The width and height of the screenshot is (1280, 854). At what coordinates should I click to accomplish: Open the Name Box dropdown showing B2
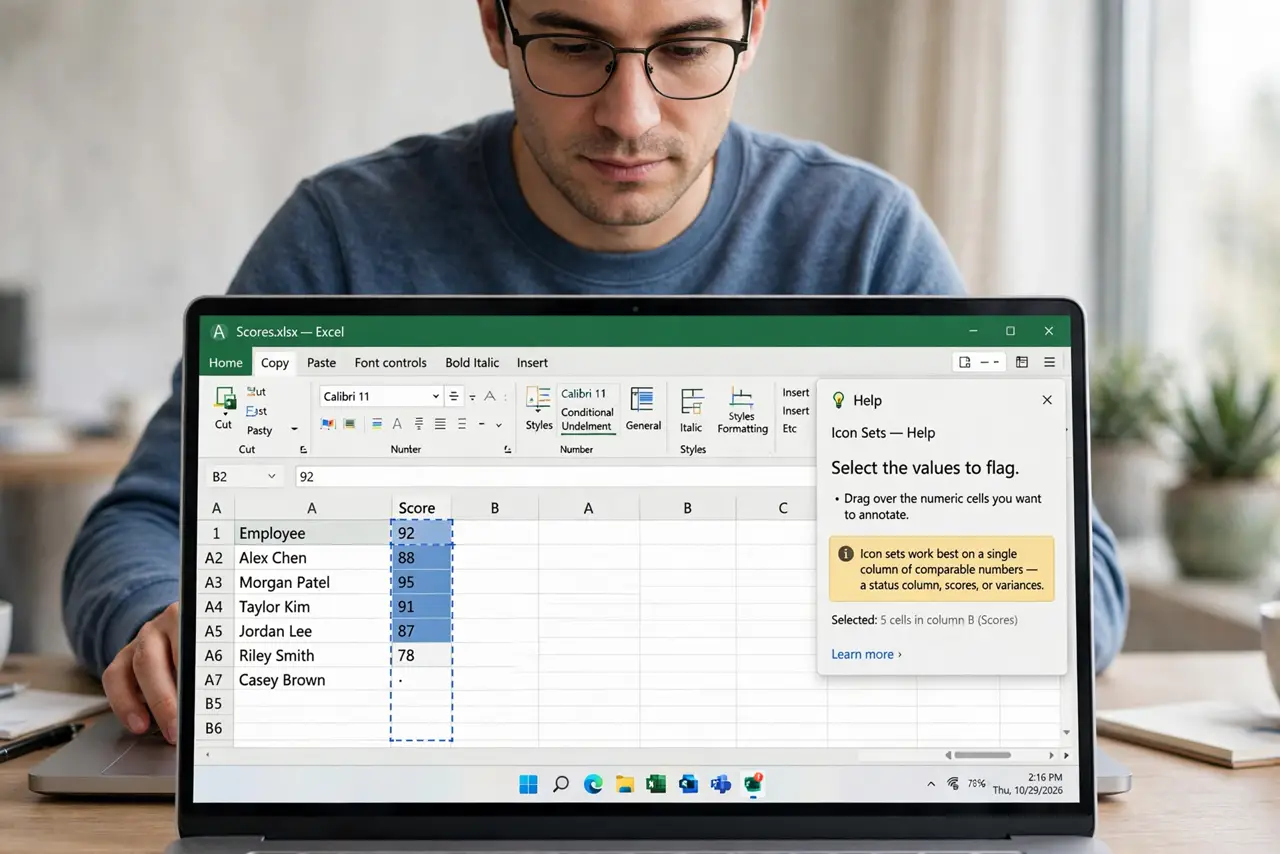tap(272, 477)
